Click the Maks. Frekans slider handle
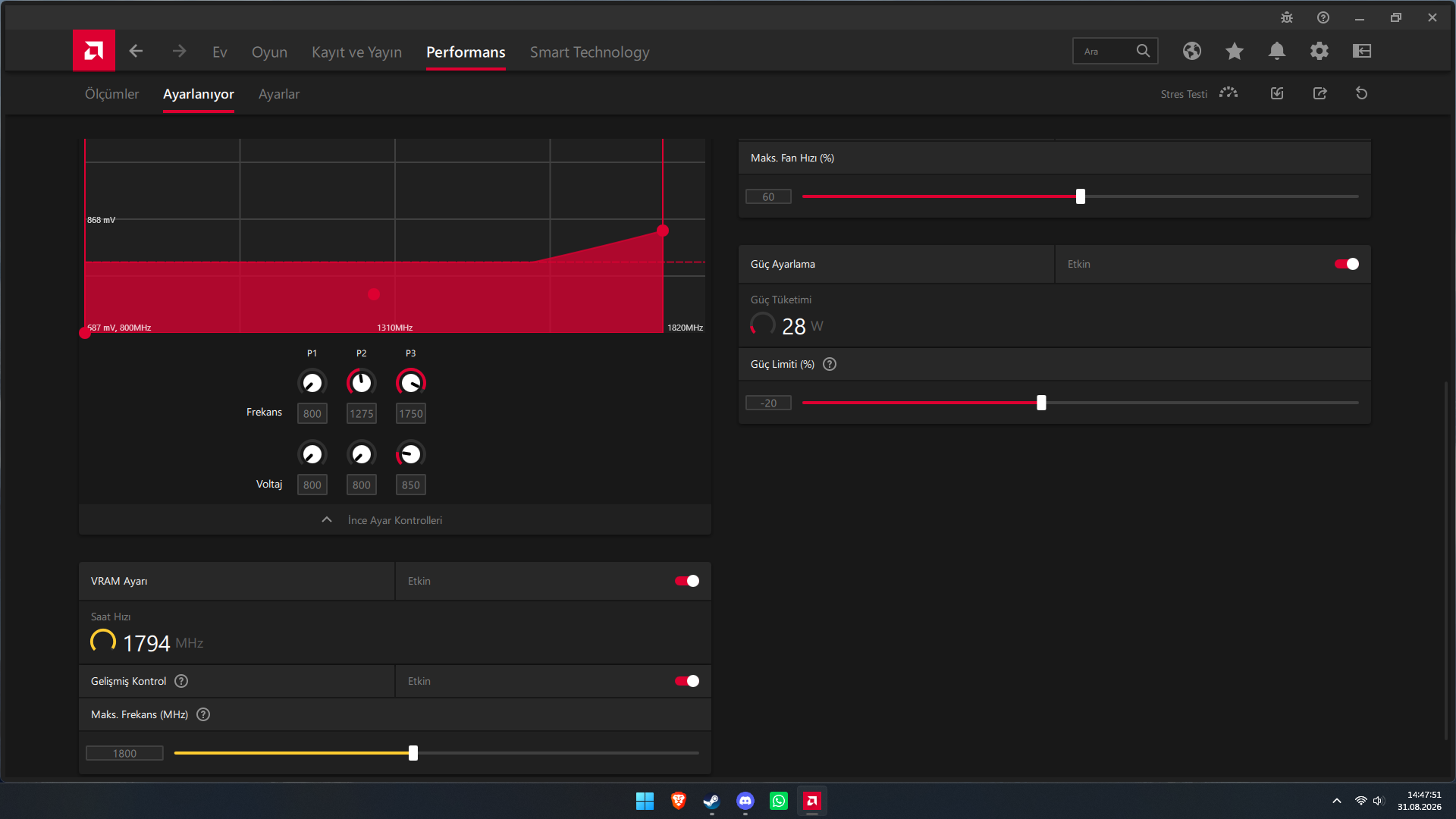Screen dimensions: 1456x819 click(x=413, y=753)
